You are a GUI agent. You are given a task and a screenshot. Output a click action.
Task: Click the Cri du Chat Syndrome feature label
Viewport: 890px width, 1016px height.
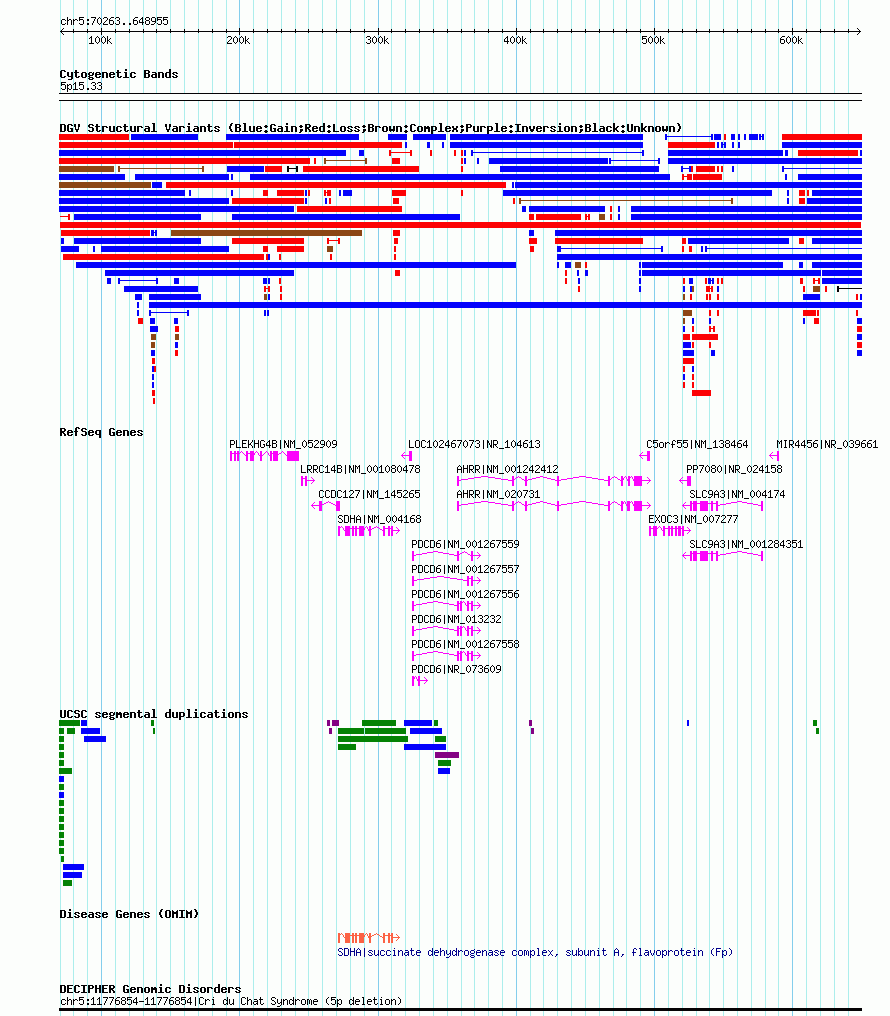click(x=231, y=1002)
